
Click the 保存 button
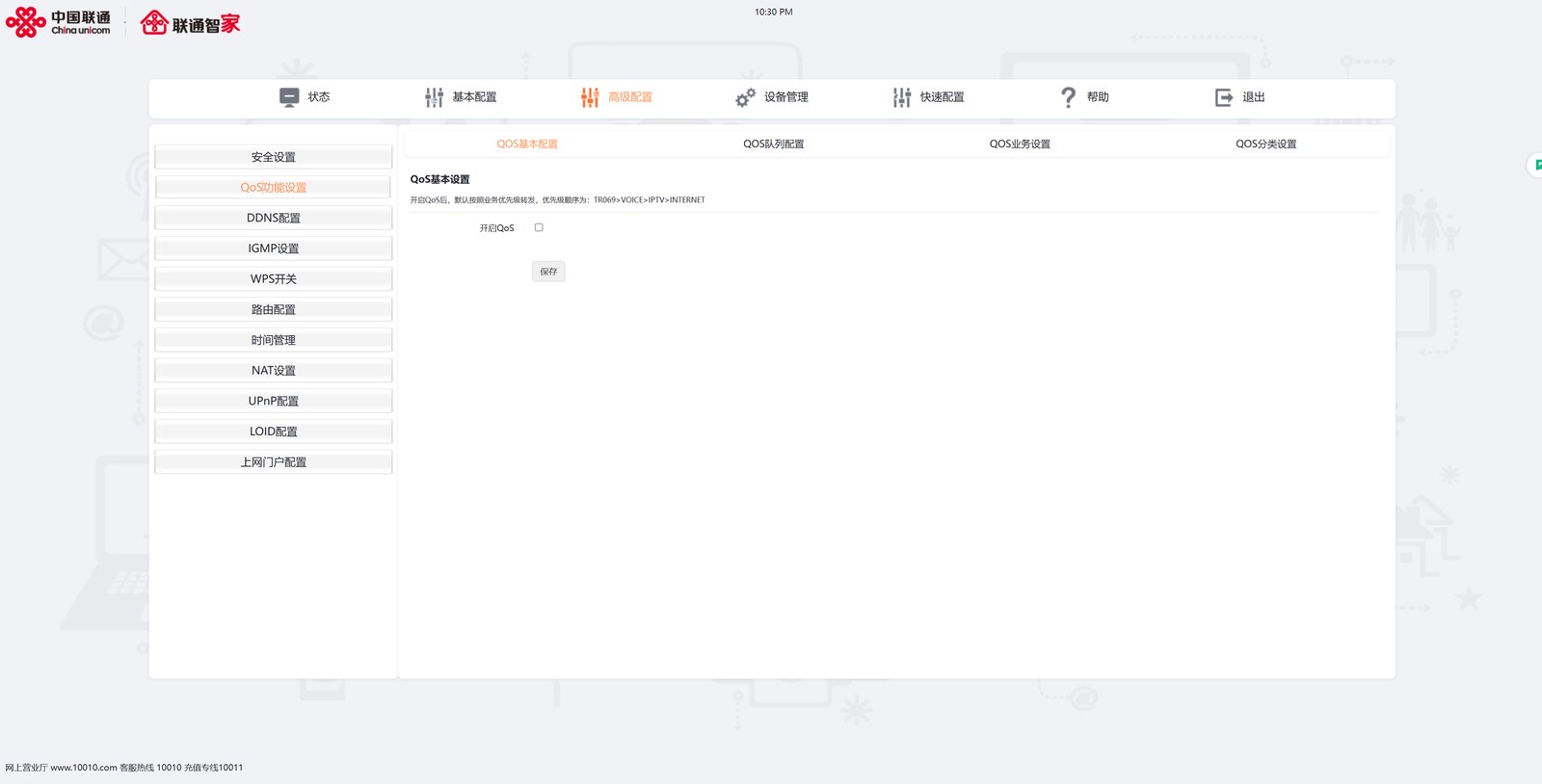point(548,272)
